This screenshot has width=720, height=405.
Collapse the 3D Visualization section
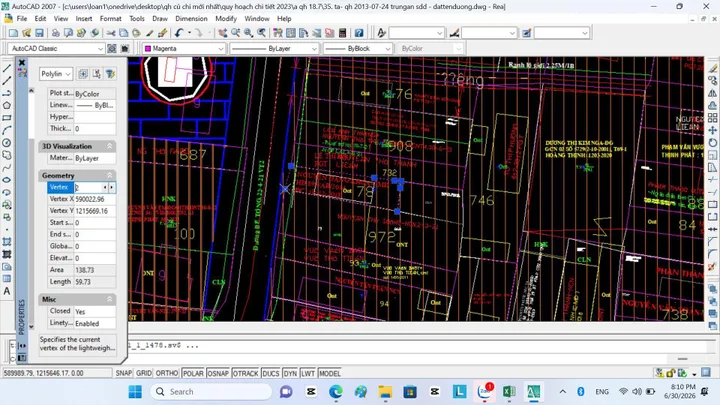tap(110, 146)
